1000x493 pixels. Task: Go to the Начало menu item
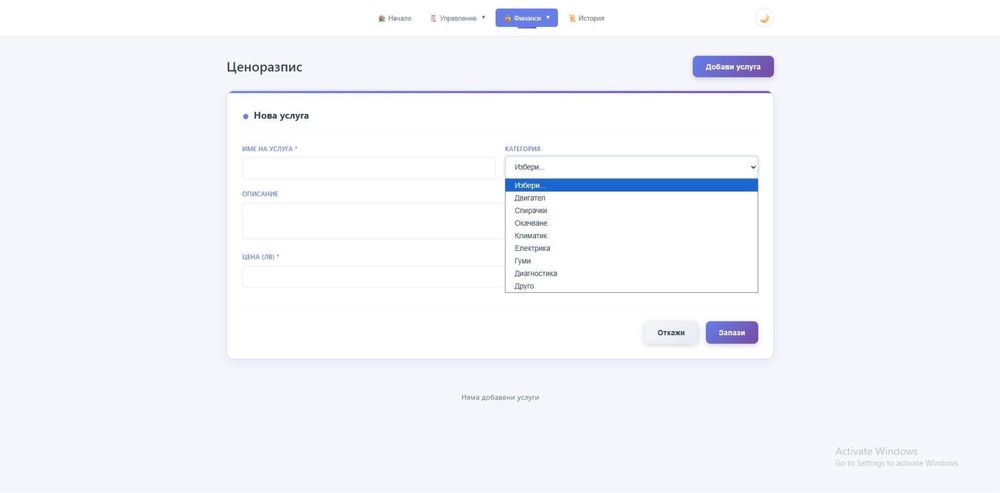coord(400,18)
